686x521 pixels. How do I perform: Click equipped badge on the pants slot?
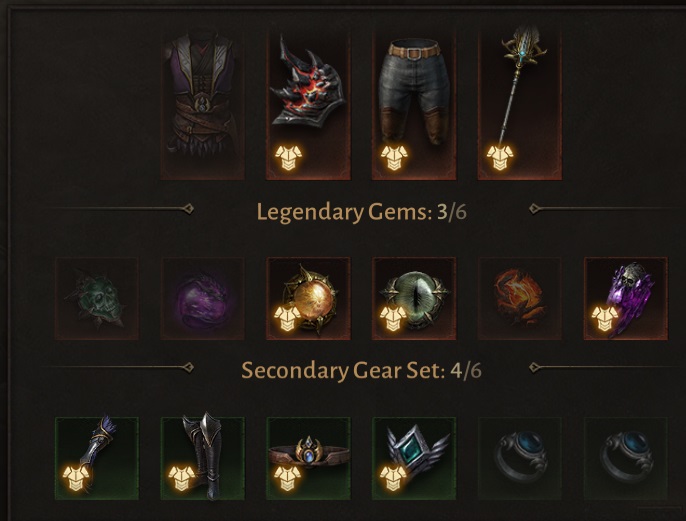(394, 158)
